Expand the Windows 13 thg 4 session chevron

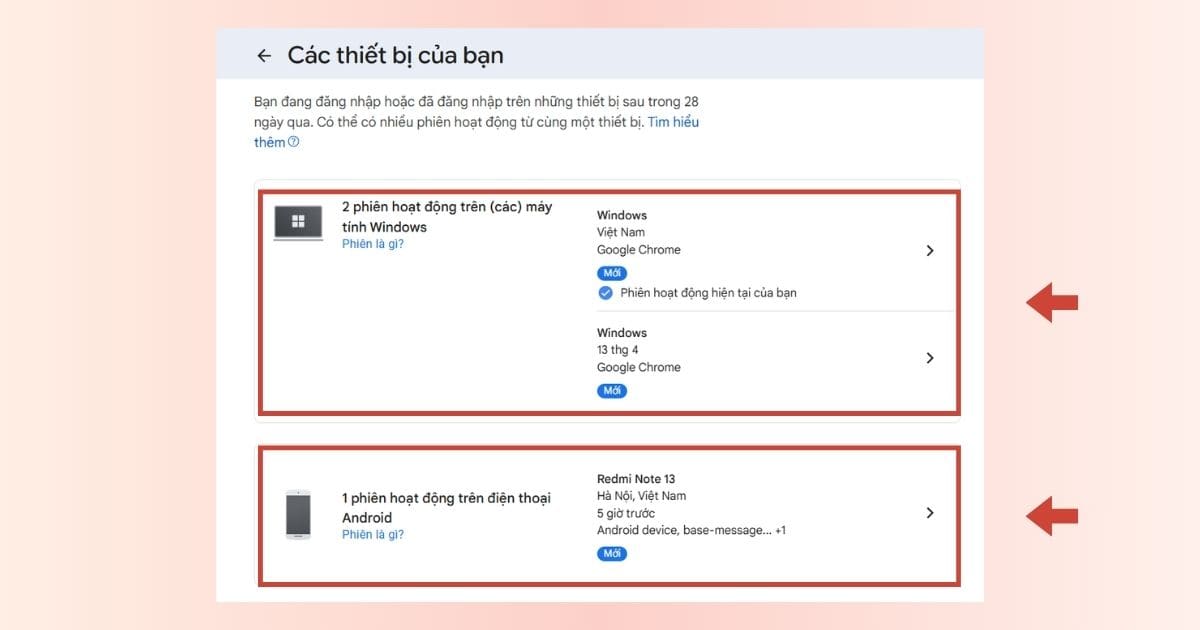[x=930, y=358]
